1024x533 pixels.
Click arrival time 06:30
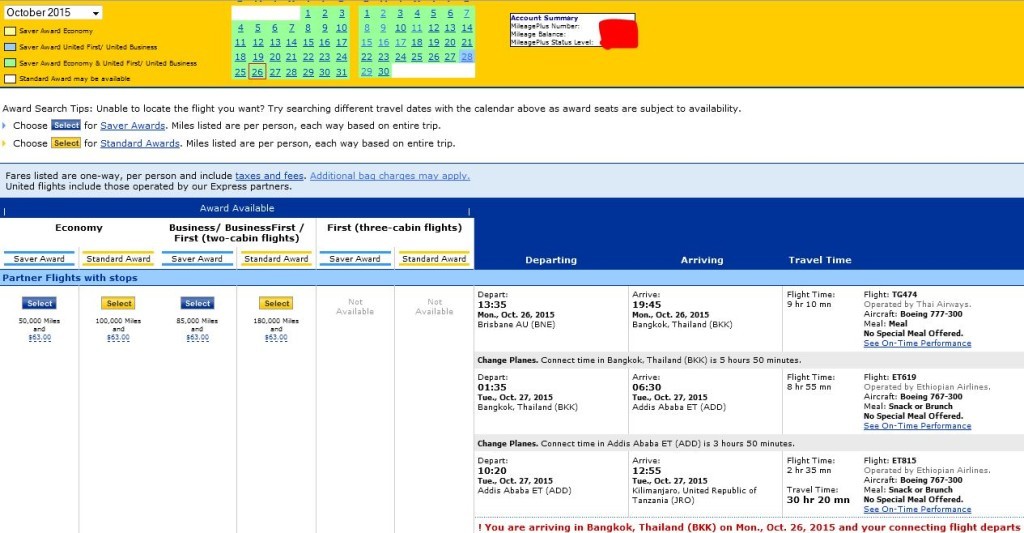(x=647, y=387)
